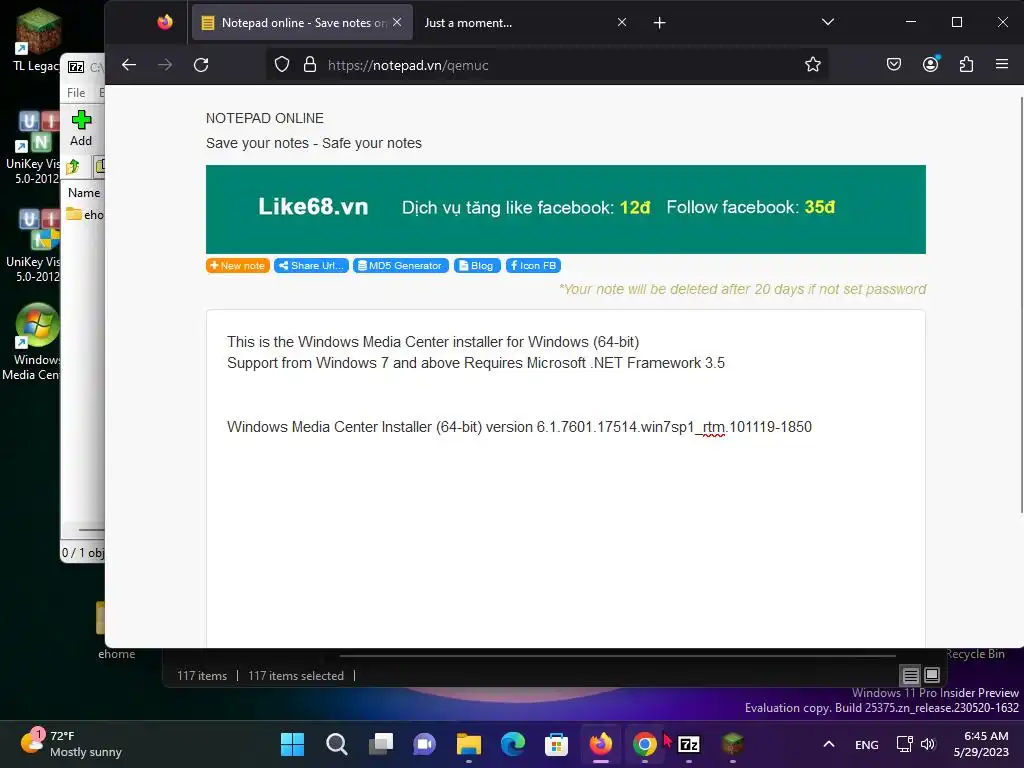Click the Share Url button
Screen dimensions: 1024x768
coord(311,266)
